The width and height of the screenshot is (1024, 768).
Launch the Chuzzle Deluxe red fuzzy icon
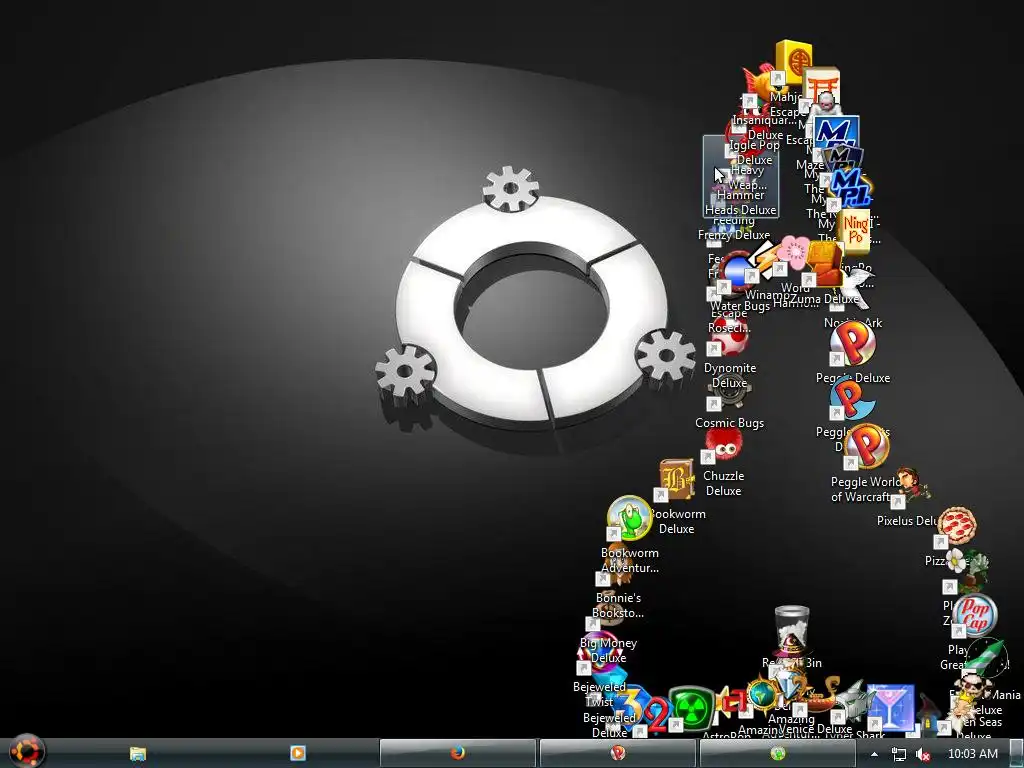click(x=722, y=444)
